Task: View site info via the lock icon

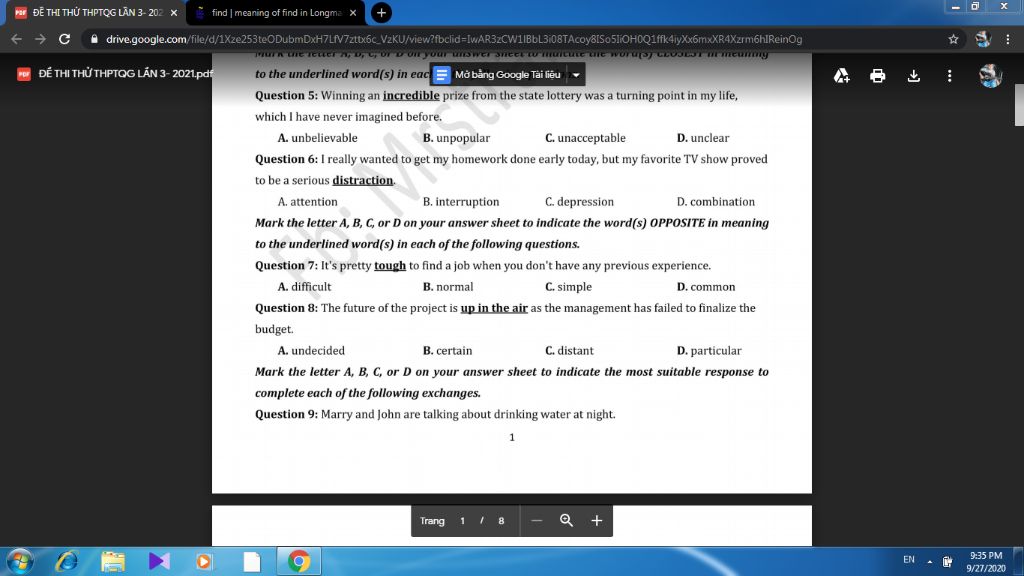Action: click(x=94, y=39)
